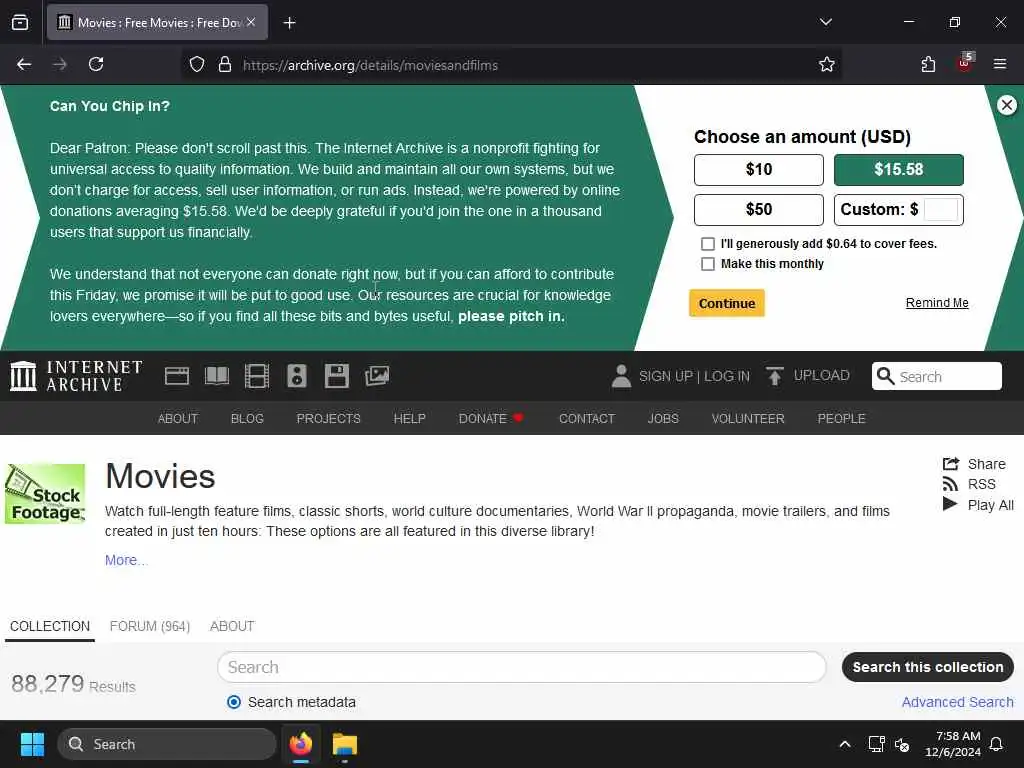Open the PROJECTS navigation item

click(328, 419)
